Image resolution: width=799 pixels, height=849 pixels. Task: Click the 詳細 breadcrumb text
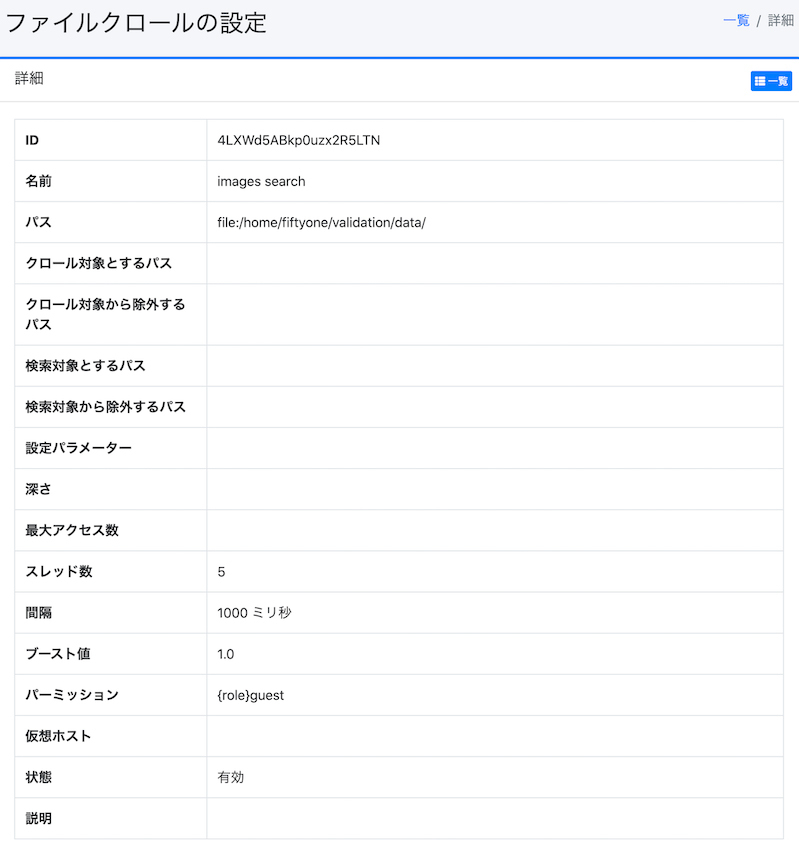click(x=781, y=21)
